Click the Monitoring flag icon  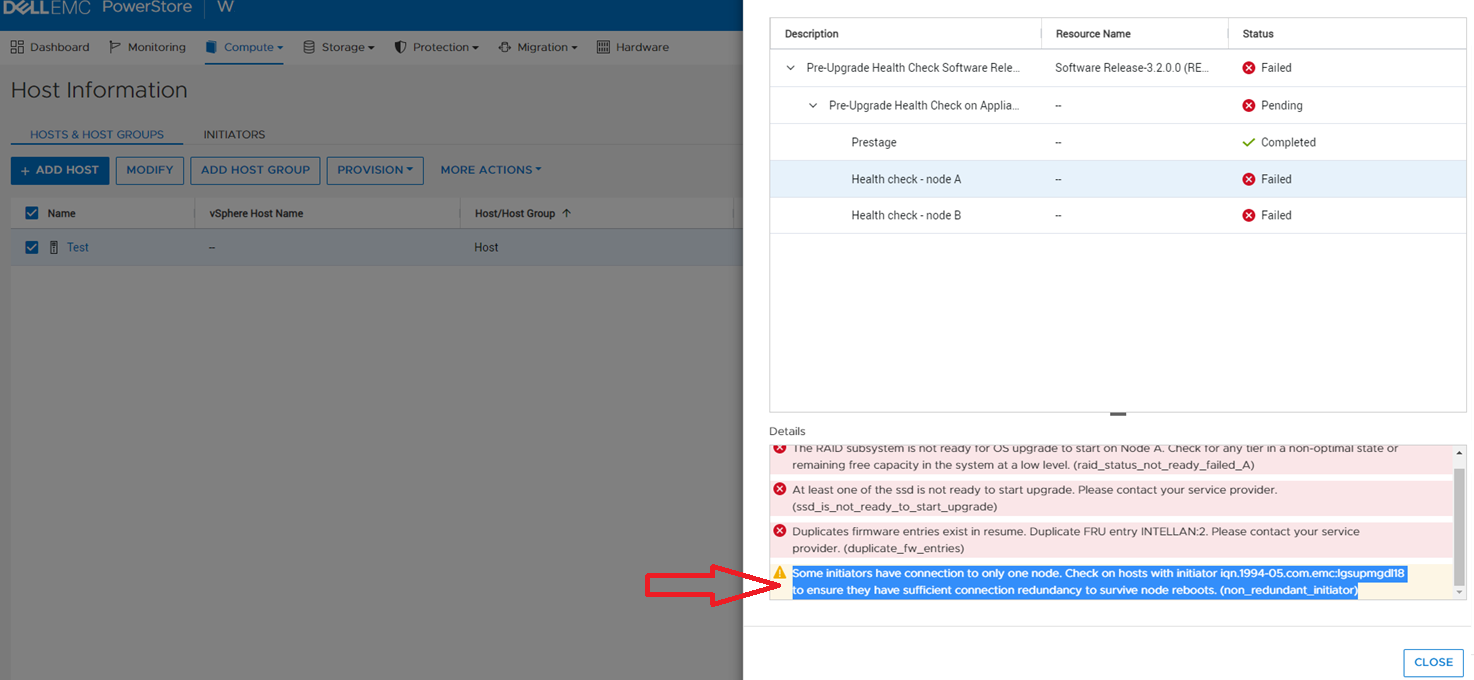click(x=115, y=47)
